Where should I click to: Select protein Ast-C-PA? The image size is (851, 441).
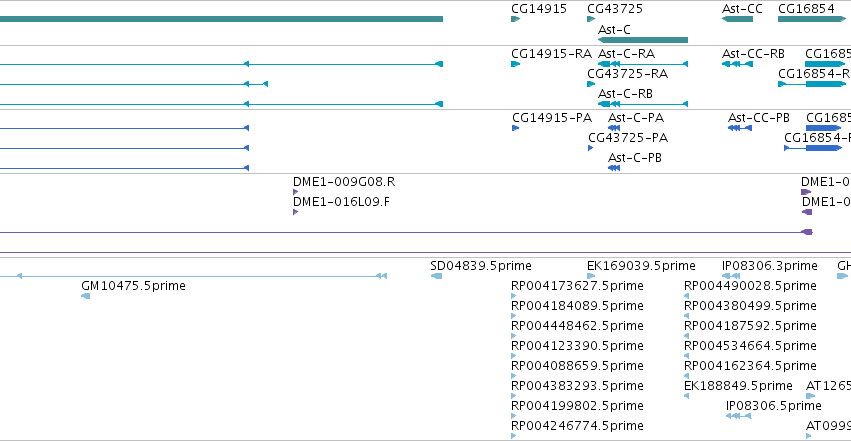click(636, 118)
